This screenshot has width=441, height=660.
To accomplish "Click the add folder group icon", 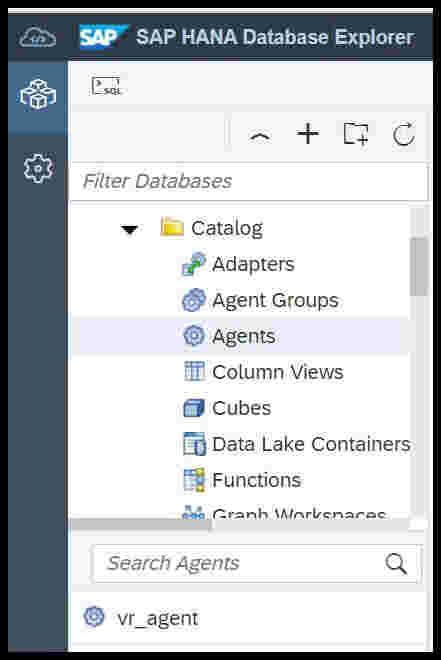I will 356,134.
